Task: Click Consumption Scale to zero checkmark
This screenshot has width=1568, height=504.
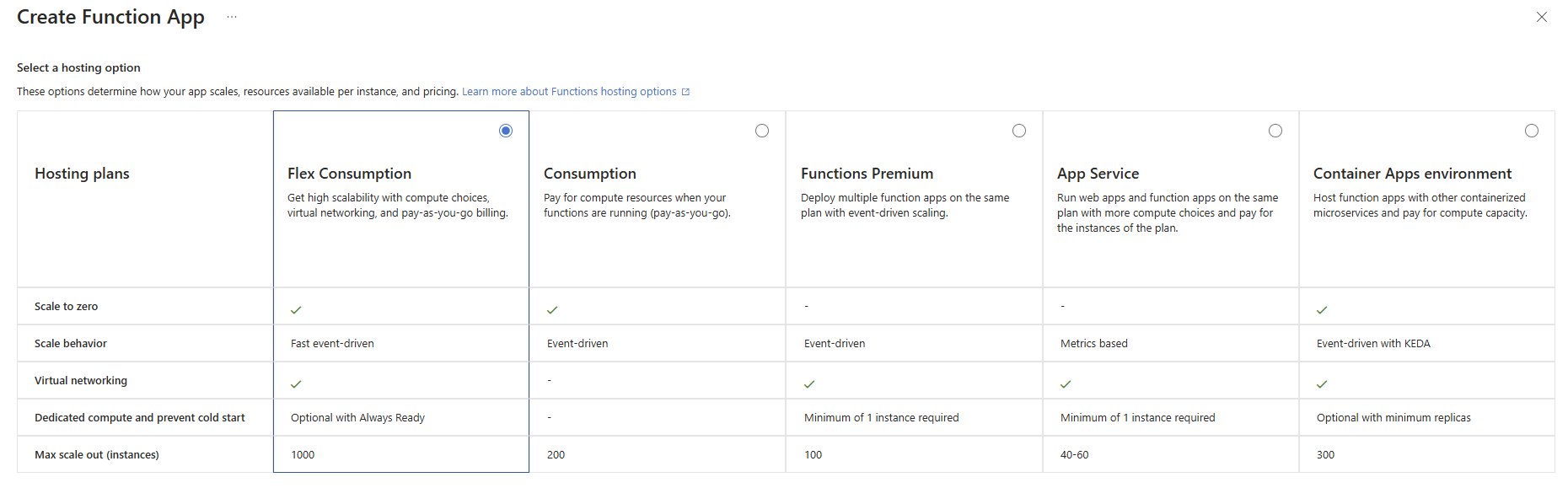Action: tap(552, 310)
